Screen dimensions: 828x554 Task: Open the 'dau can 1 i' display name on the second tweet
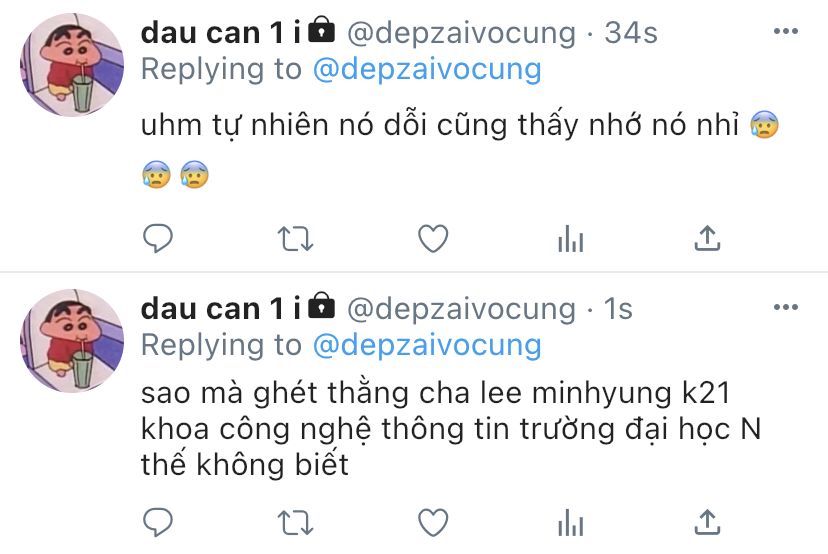(221, 308)
